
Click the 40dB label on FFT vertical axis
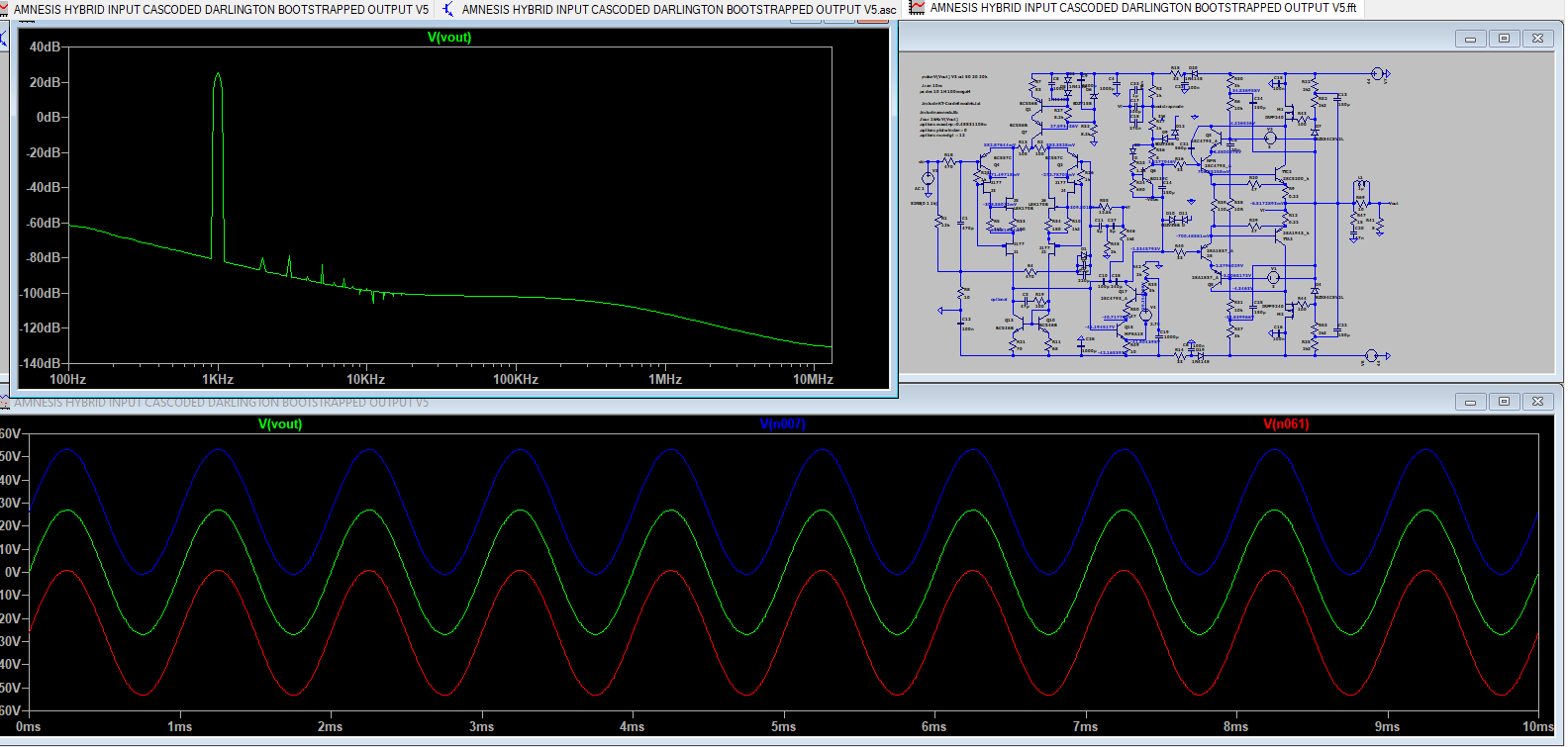45,47
